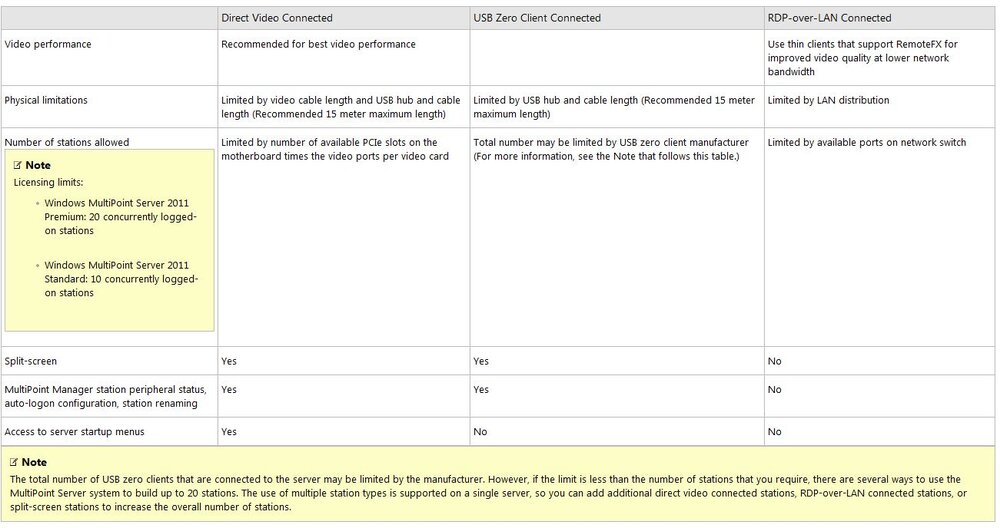Click the bold 'Note' heading in the bottom note
The height and width of the screenshot is (528, 1000).
tap(34, 462)
